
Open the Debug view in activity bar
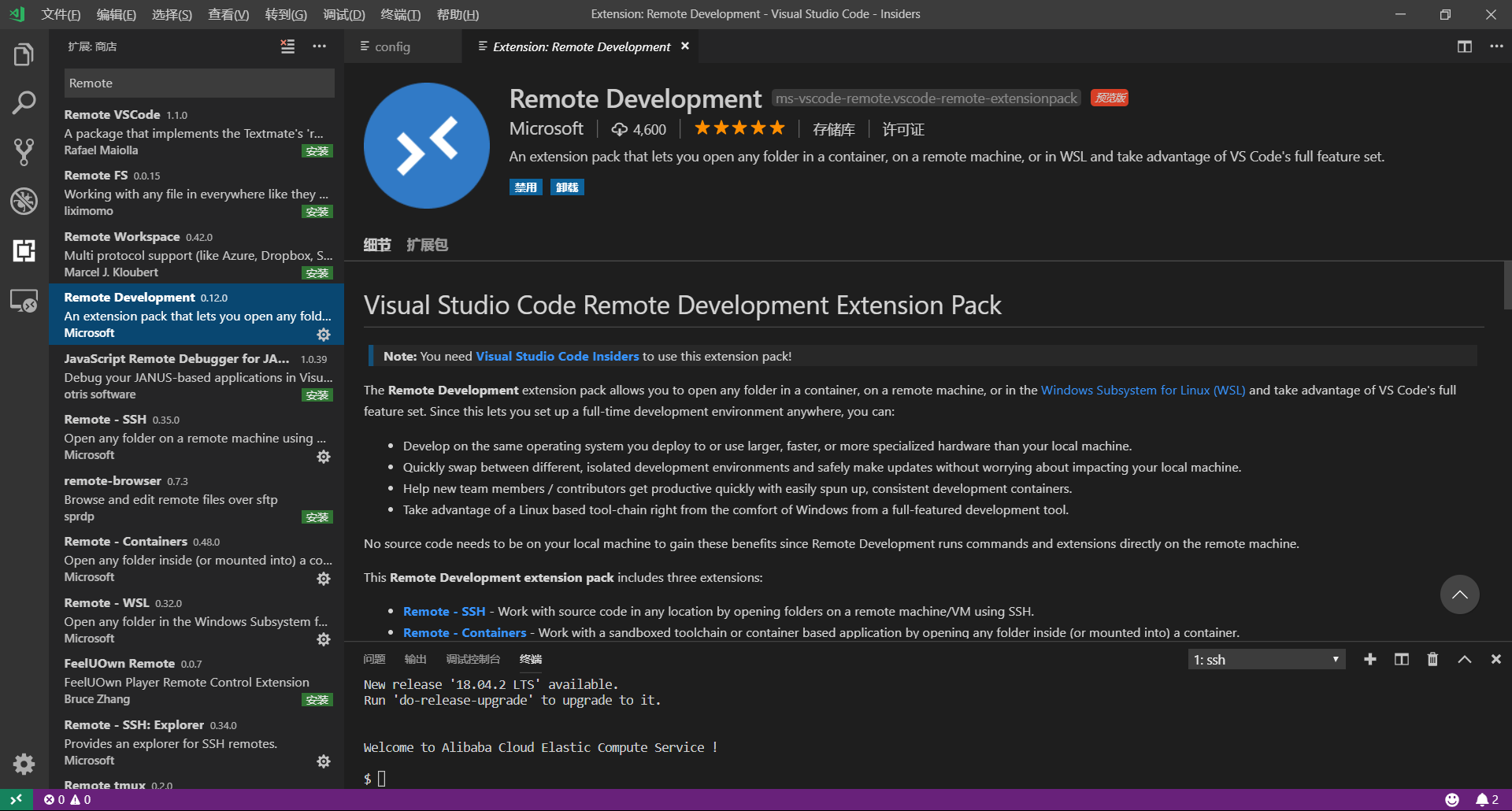pos(24,201)
